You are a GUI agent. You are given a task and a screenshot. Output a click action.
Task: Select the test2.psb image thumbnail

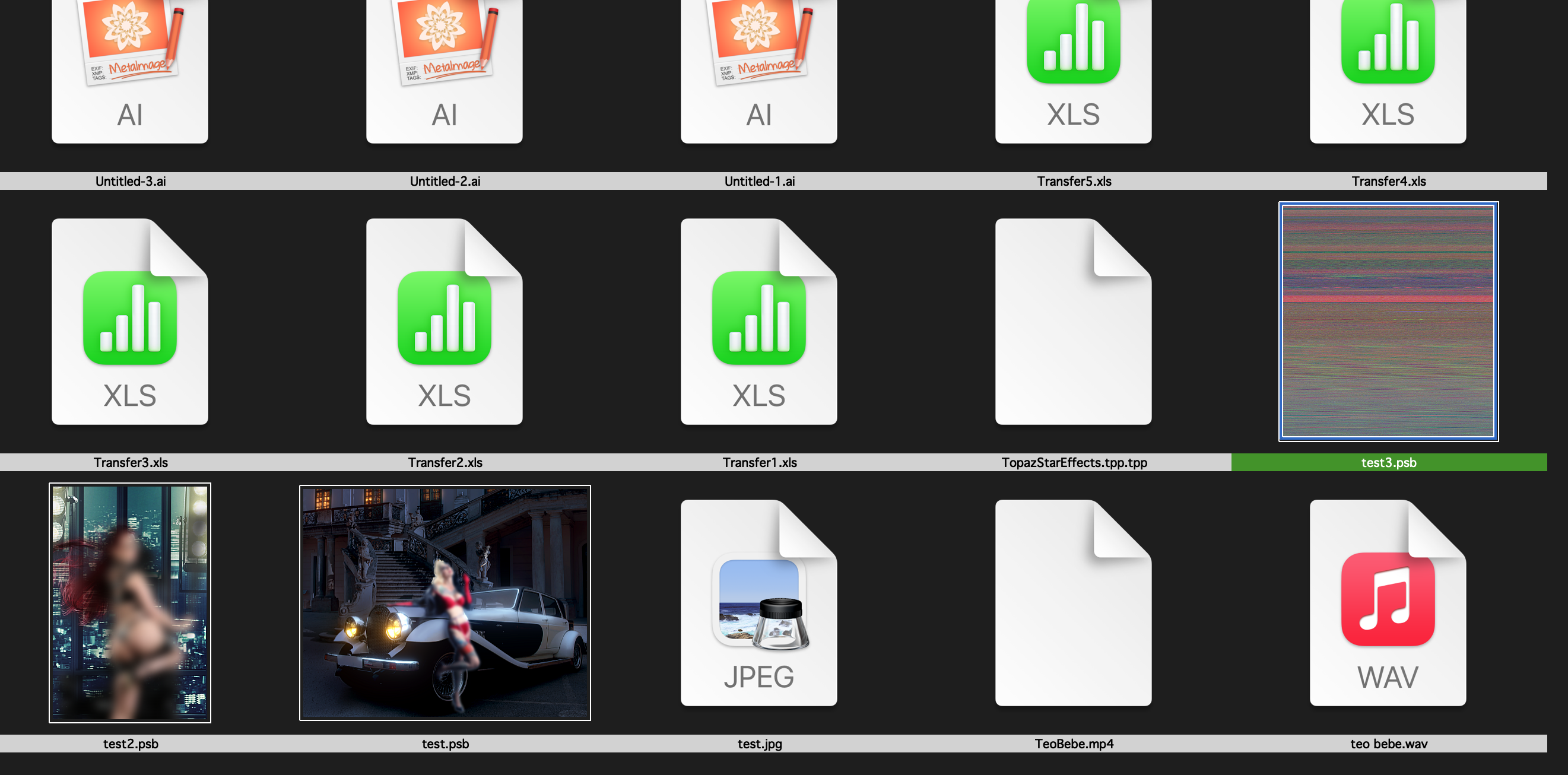coord(129,603)
